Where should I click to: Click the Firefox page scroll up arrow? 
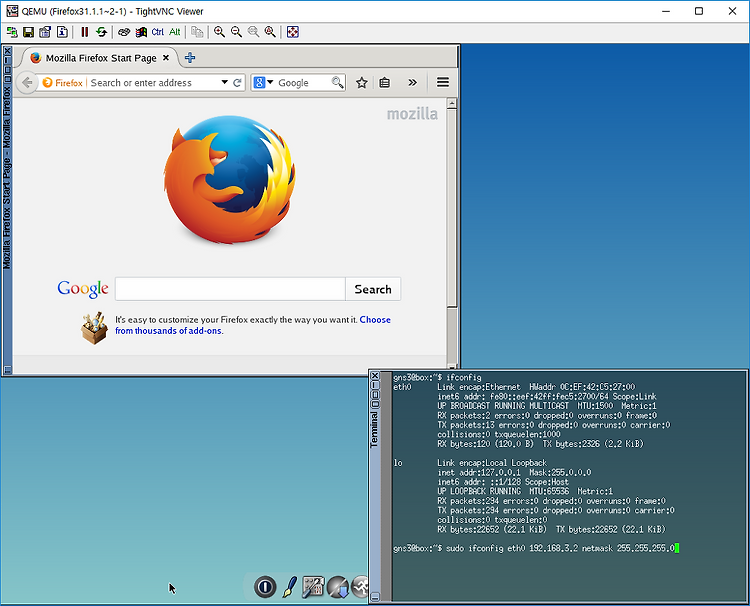(x=451, y=103)
